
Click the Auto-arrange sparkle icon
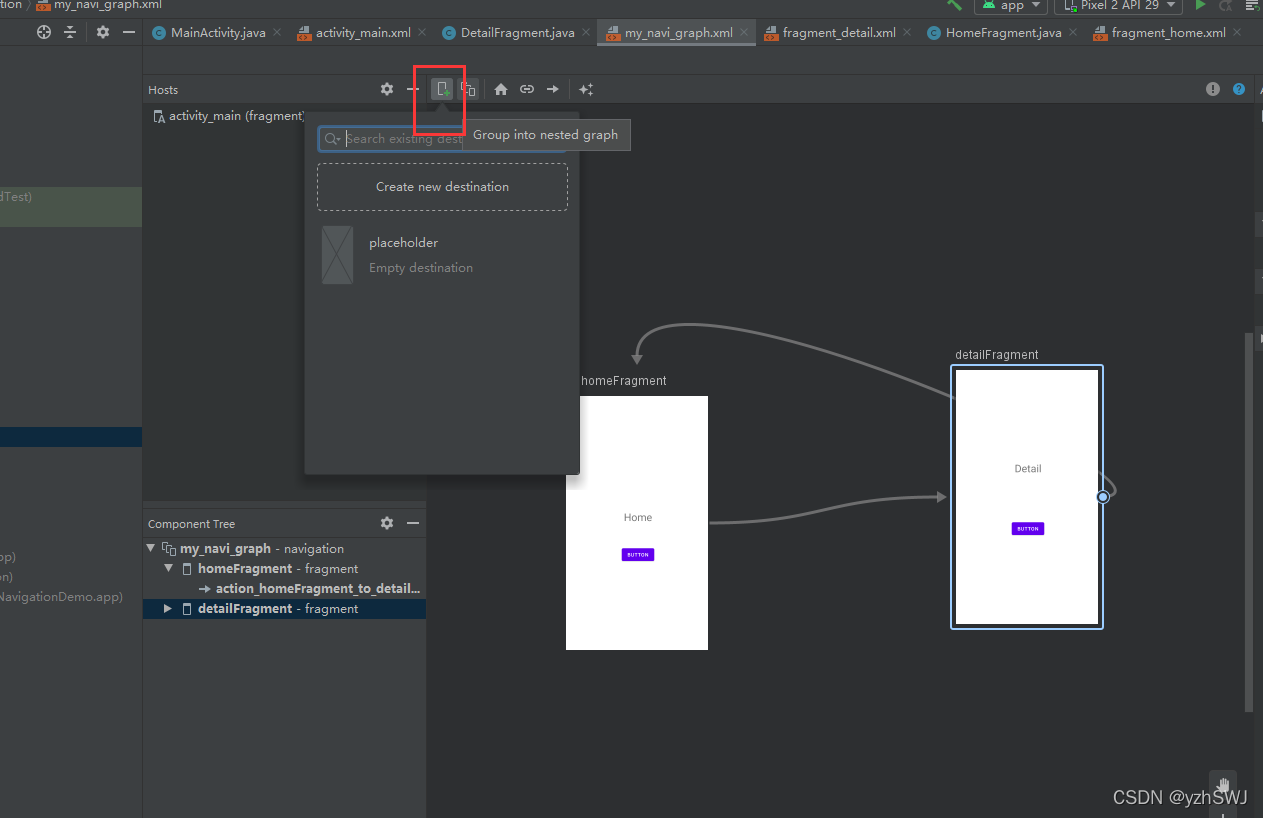(586, 88)
